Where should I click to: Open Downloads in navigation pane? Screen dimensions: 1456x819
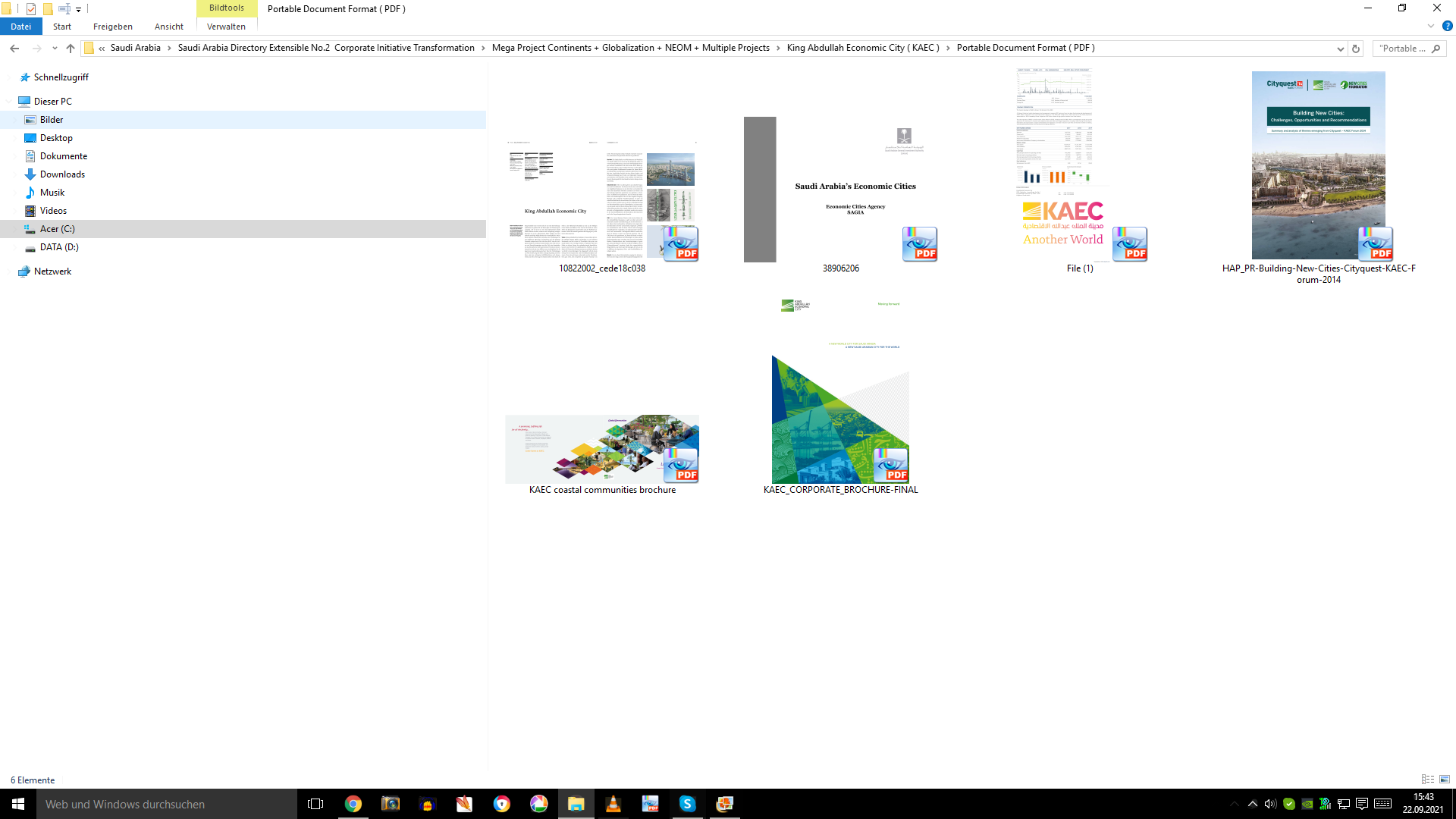pyautogui.click(x=62, y=174)
